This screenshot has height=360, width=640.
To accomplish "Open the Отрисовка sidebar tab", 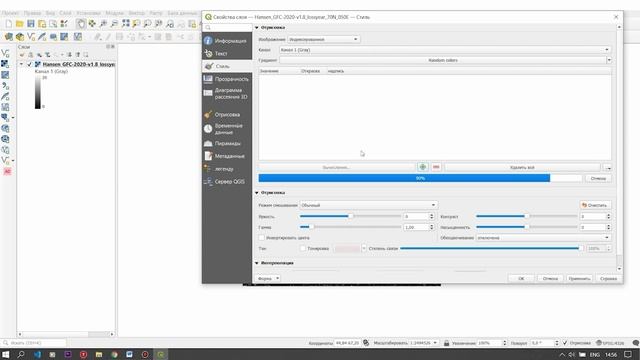I will (227, 115).
